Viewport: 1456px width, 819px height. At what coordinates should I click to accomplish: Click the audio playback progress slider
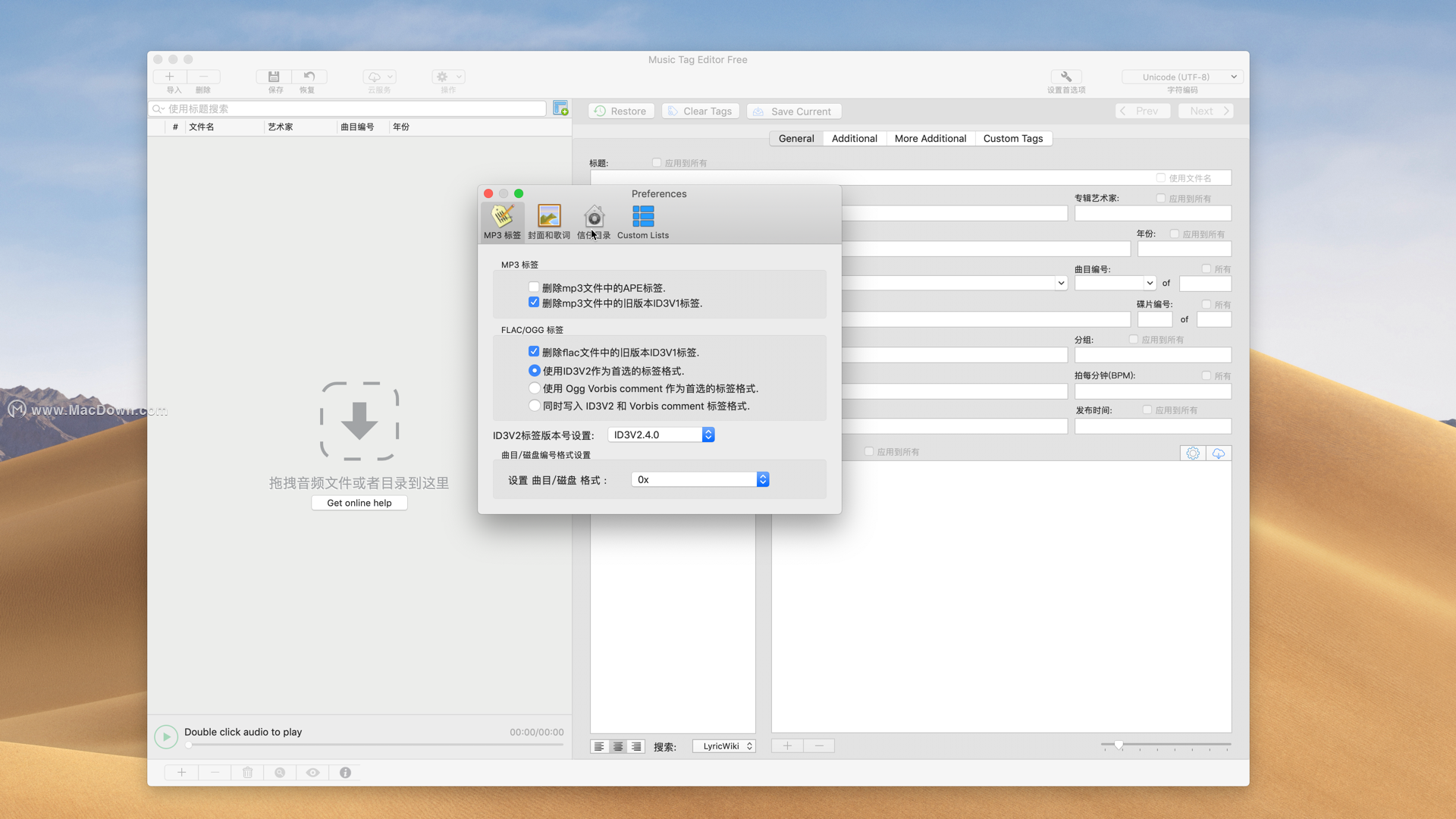coord(375,745)
